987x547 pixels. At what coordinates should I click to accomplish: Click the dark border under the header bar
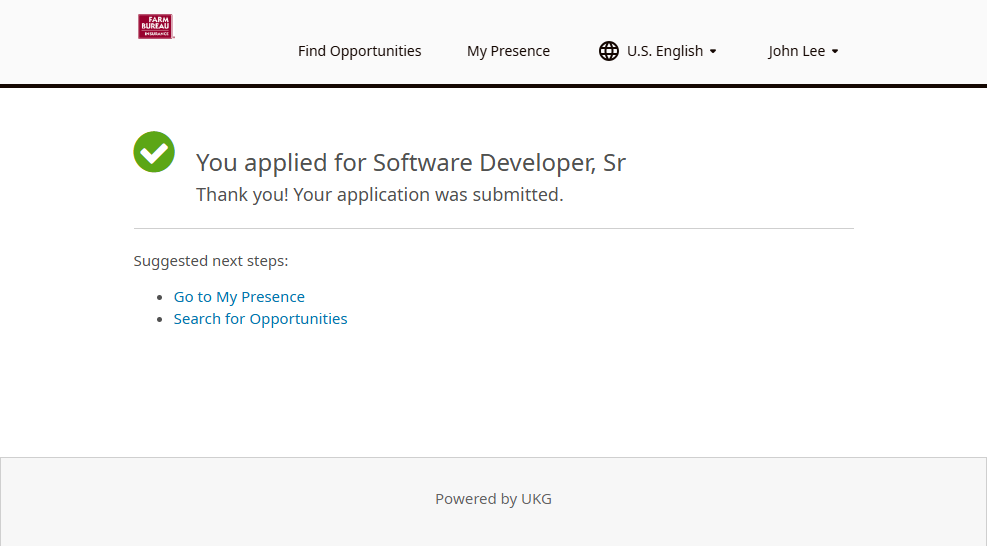(x=493, y=86)
